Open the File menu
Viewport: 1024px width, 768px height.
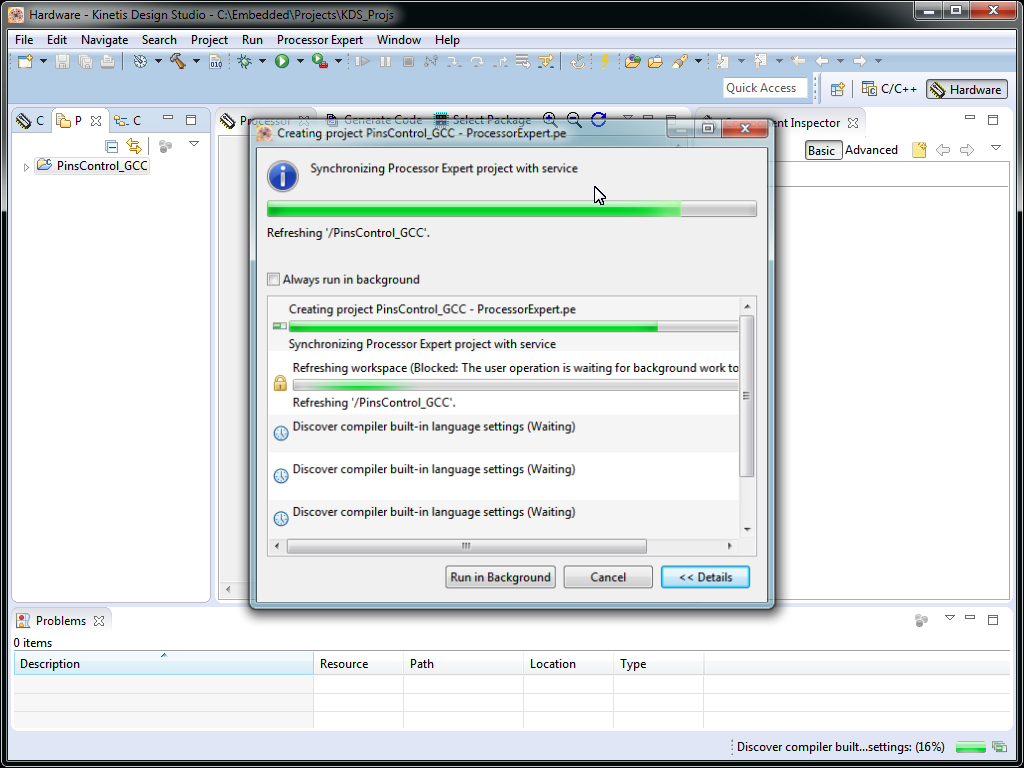[x=24, y=40]
